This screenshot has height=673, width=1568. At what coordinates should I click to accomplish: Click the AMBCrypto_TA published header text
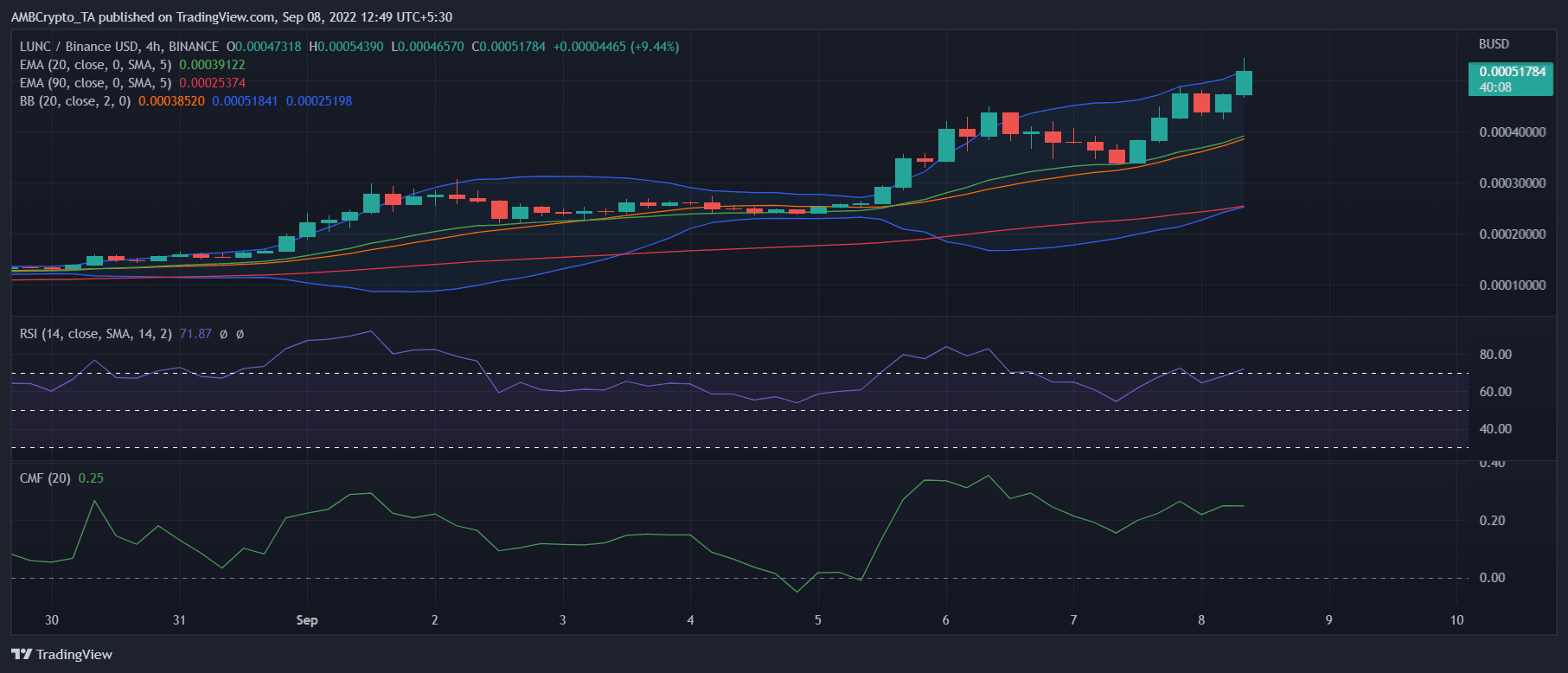pos(231,17)
